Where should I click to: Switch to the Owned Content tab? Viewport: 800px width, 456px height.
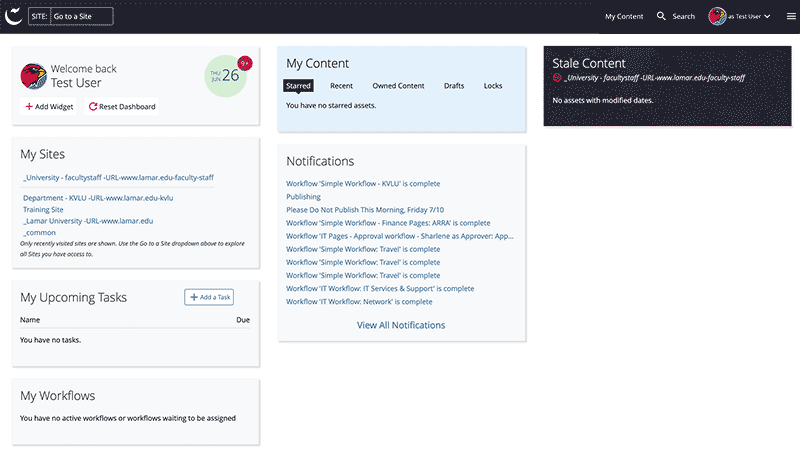(x=398, y=86)
